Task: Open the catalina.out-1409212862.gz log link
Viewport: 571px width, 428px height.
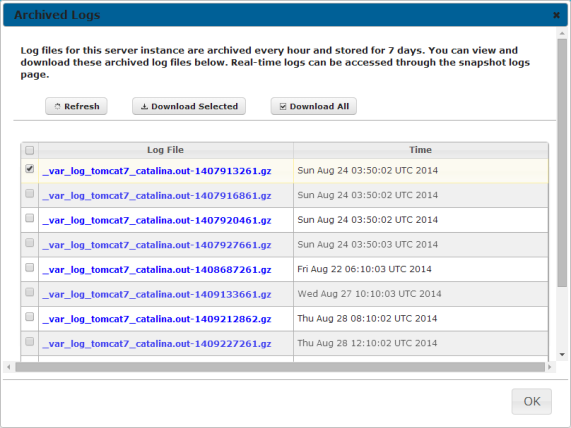Action: click(x=157, y=319)
